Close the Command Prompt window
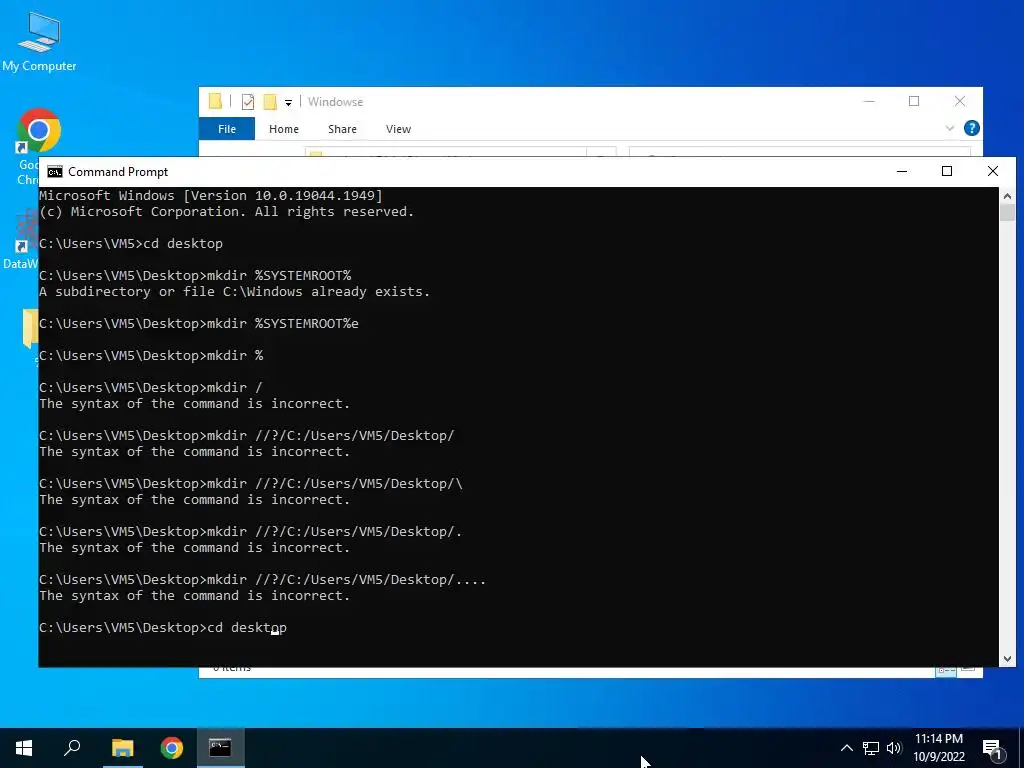 [x=993, y=171]
